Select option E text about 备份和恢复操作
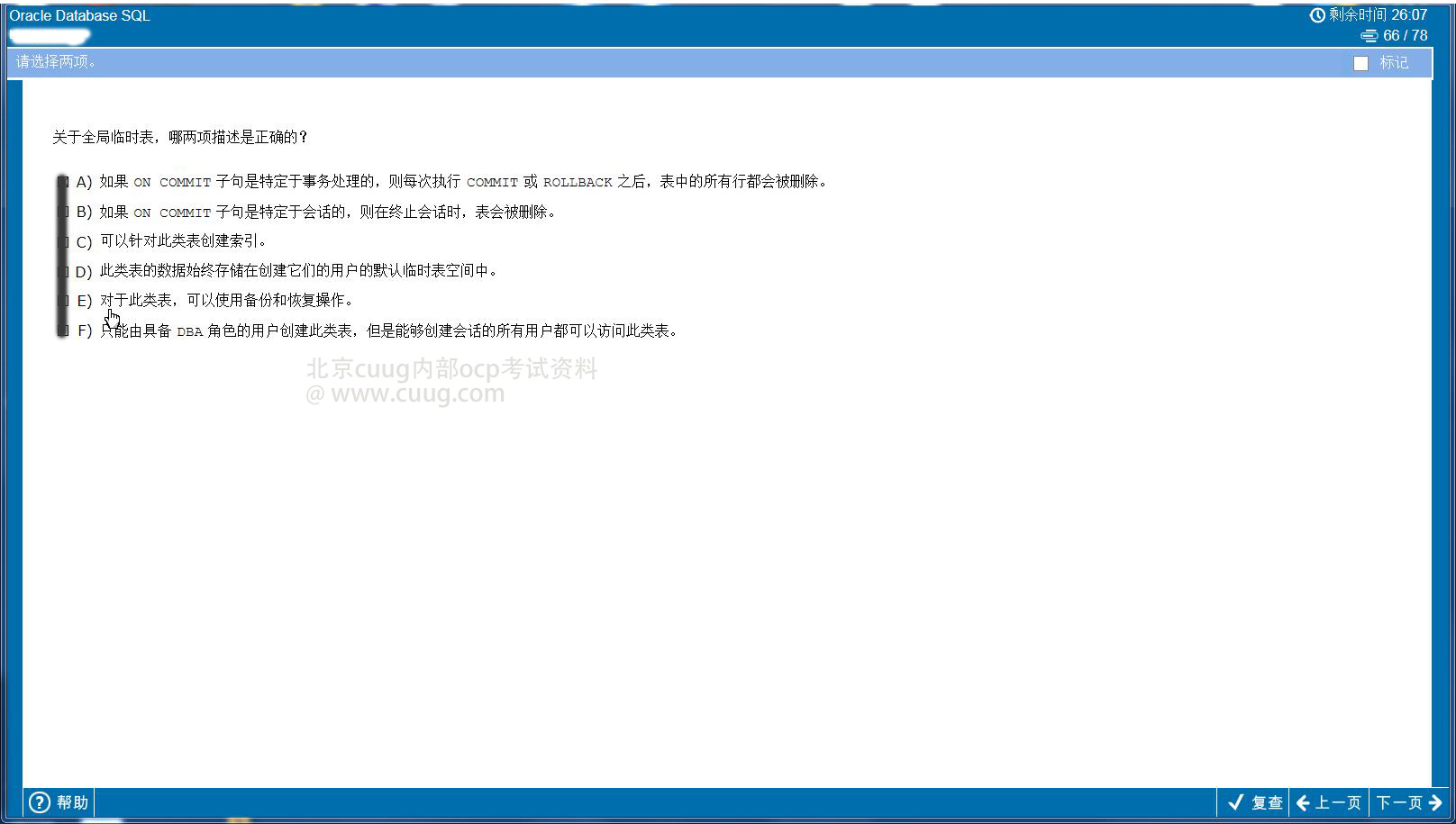Image resolution: width=1456 pixels, height=824 pixels. (227, 301)
